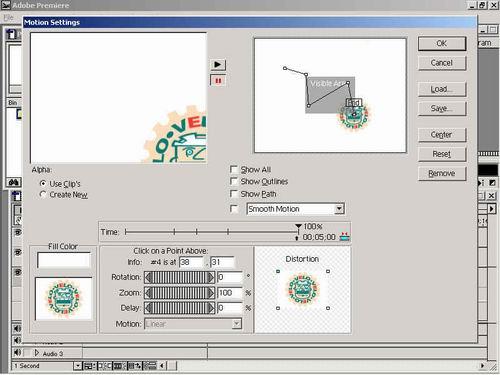Click the red pause preview button
The height and width of the screenshot is (375, 500).
click(x=218, y=81)
